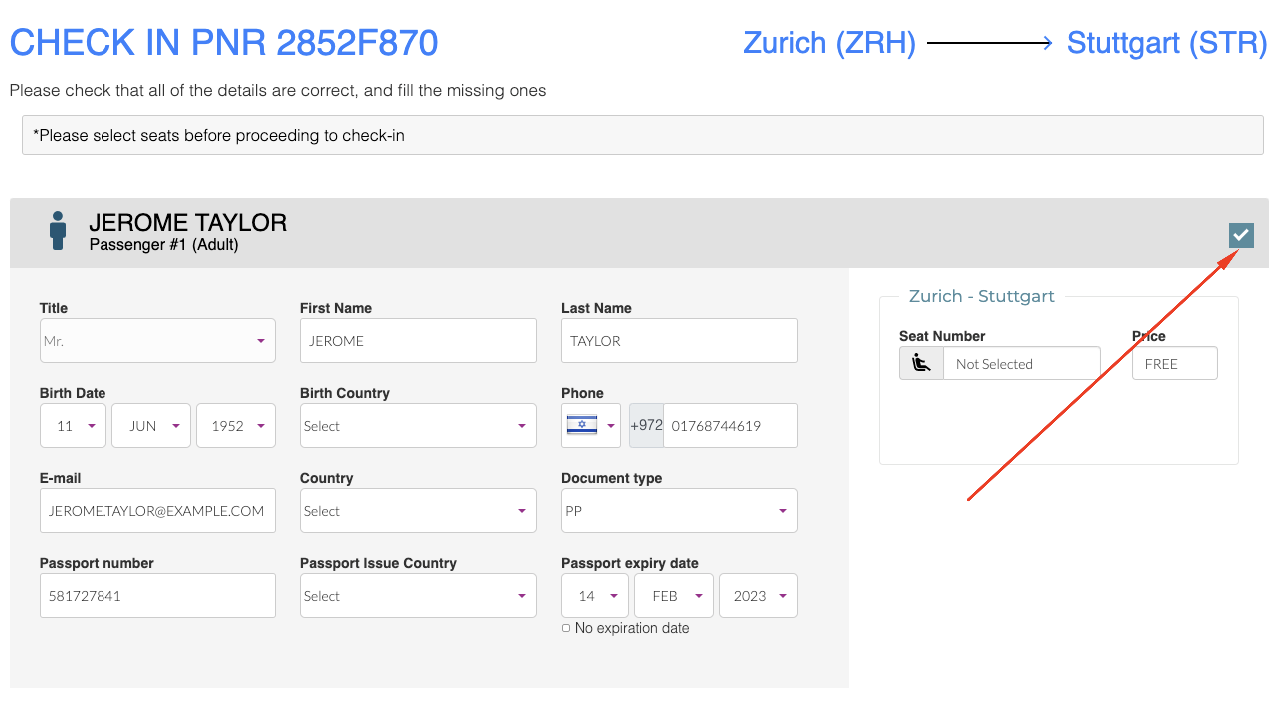Open the Passport Issue Country dropdown
Viewport: 1269px width, 704px height.
coord(418,596)
